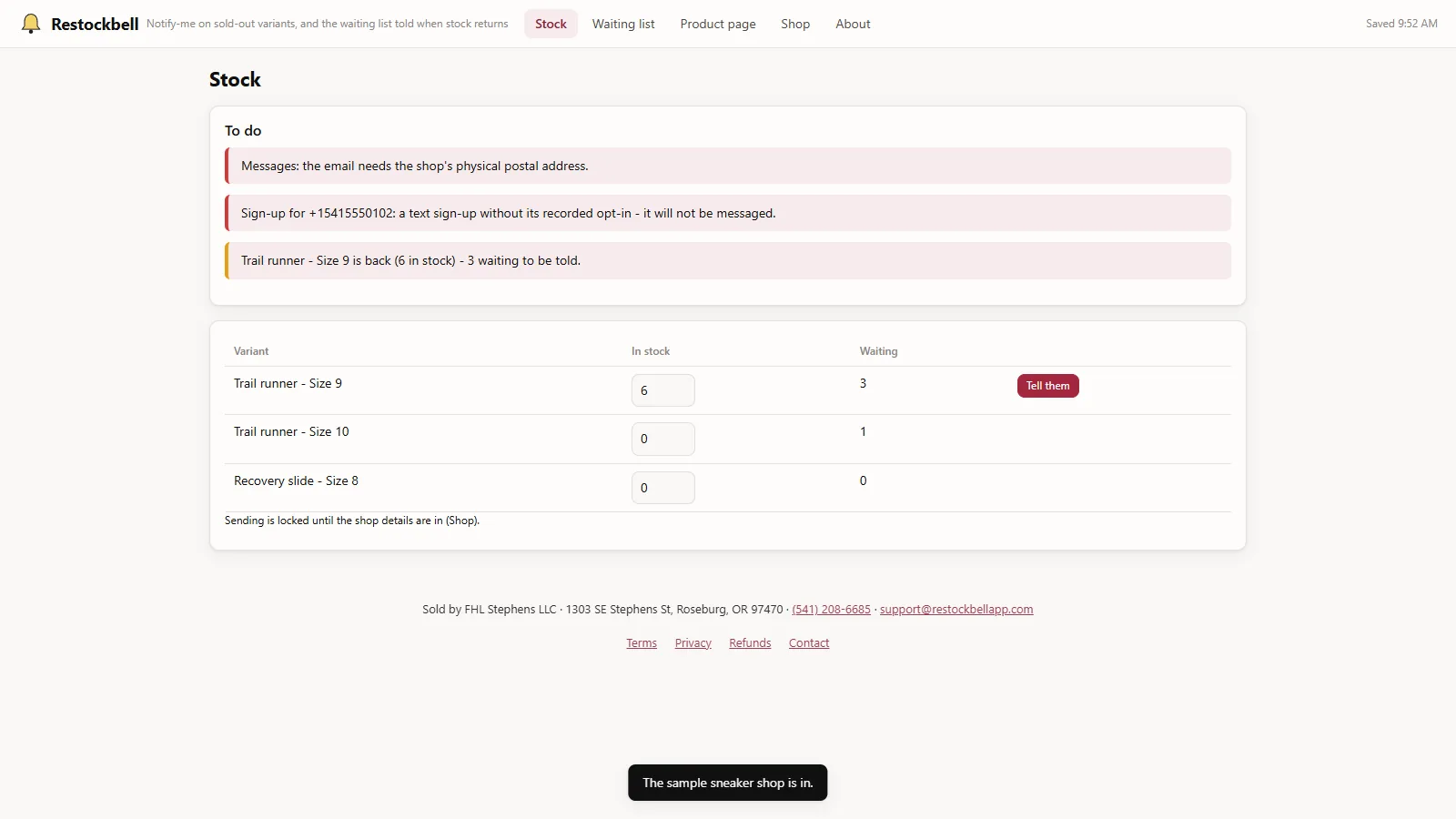Click the Restockbell brand name
1456x819 pixels.
click(95, 25)
